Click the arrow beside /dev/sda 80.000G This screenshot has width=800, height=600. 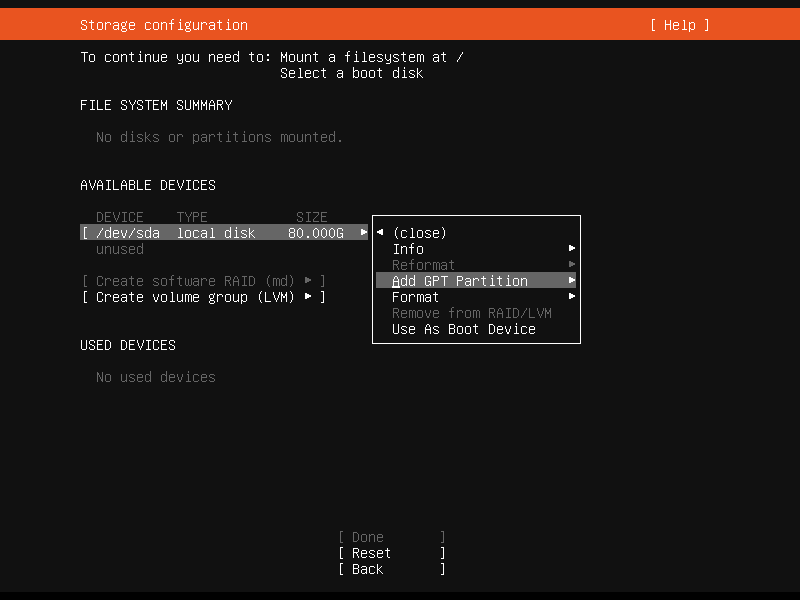pyautogui.click(x=364, y=232)
